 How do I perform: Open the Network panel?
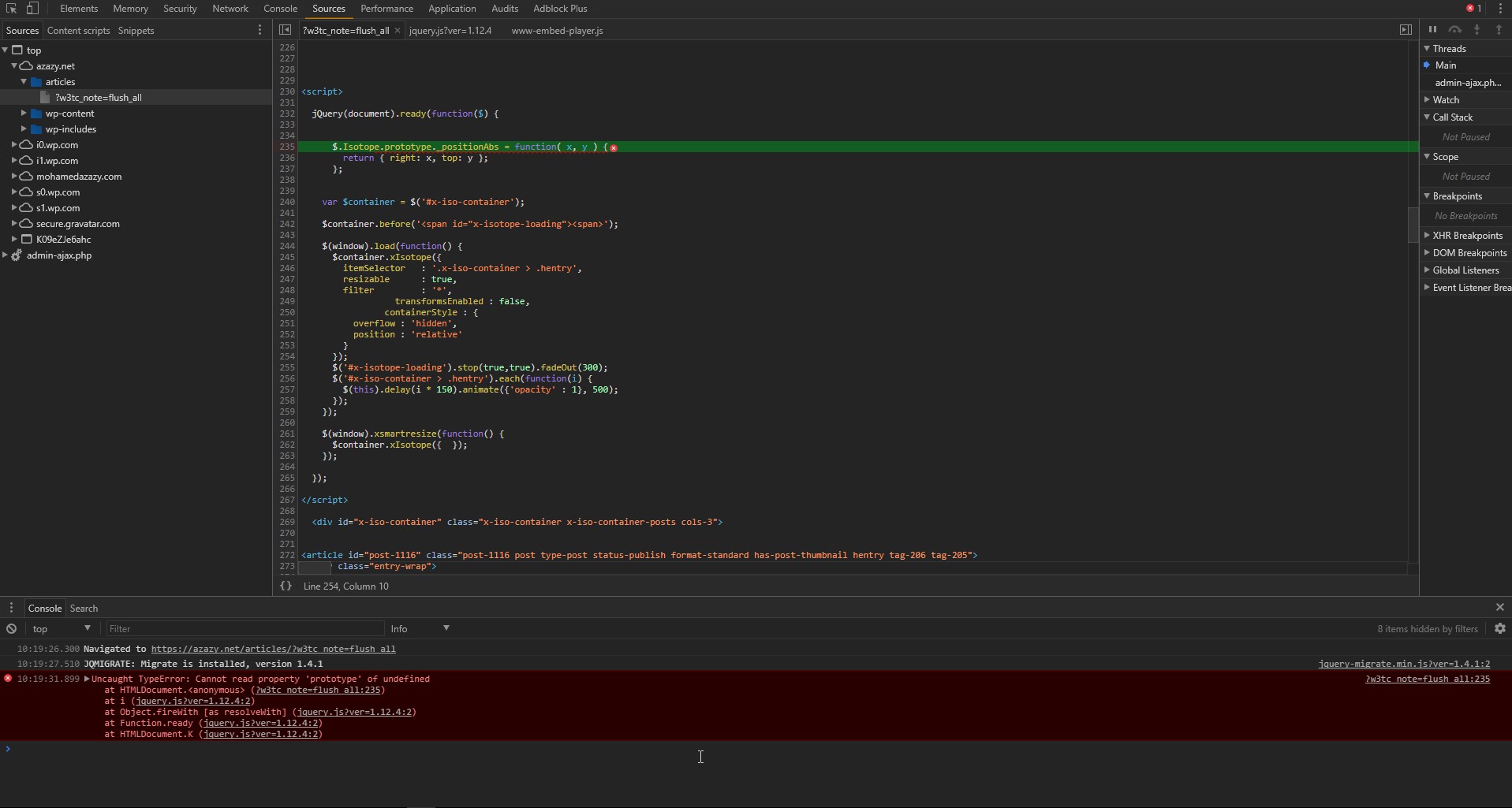[x=230, y=9]
